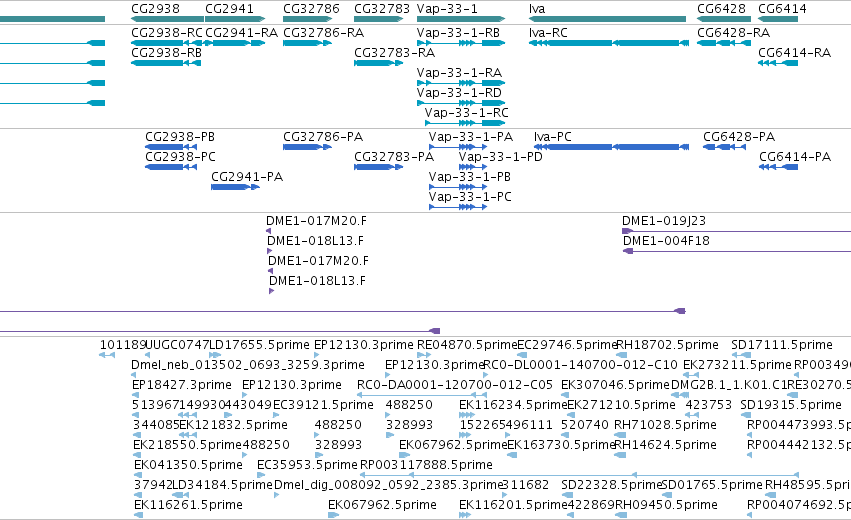Select the CG32783-RA transcript bar
Image resolution: width=851 pixels, height=520 pixels.
(x=378, y=63)
